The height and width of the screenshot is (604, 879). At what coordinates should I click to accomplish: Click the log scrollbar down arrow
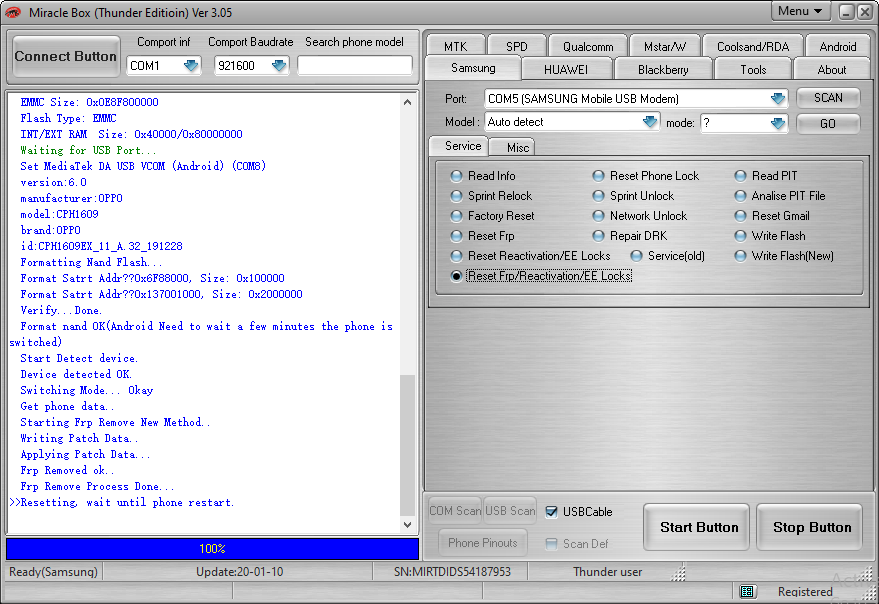tap(408, 525)
